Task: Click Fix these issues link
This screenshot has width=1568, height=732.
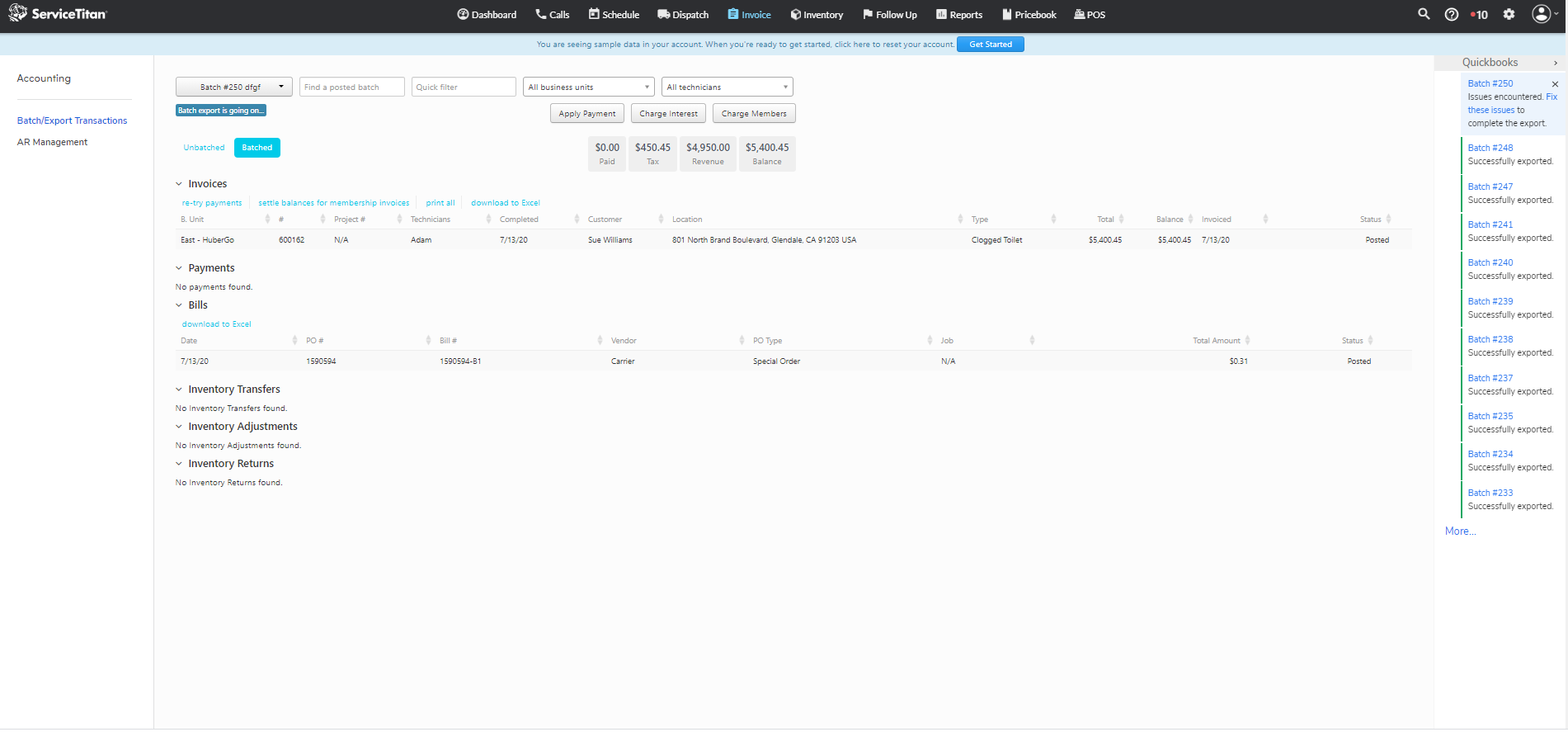Action: coord(1512,104)
